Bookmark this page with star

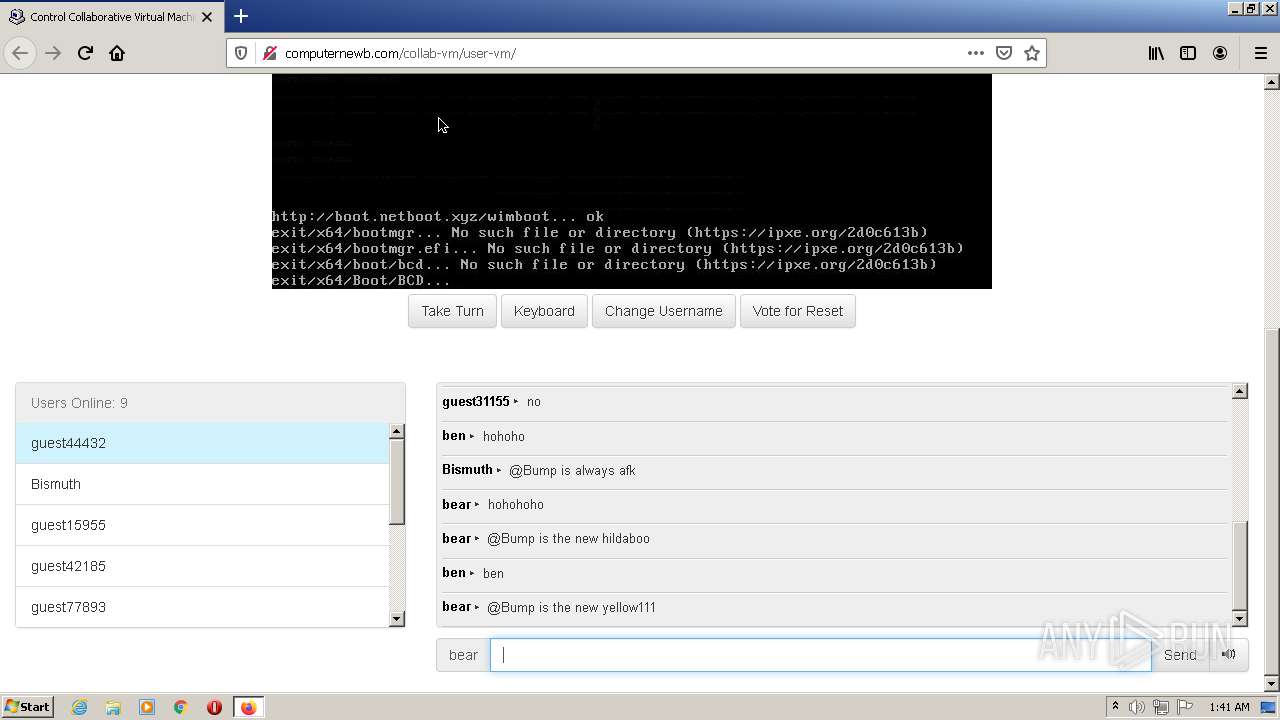coord(1032,53)
